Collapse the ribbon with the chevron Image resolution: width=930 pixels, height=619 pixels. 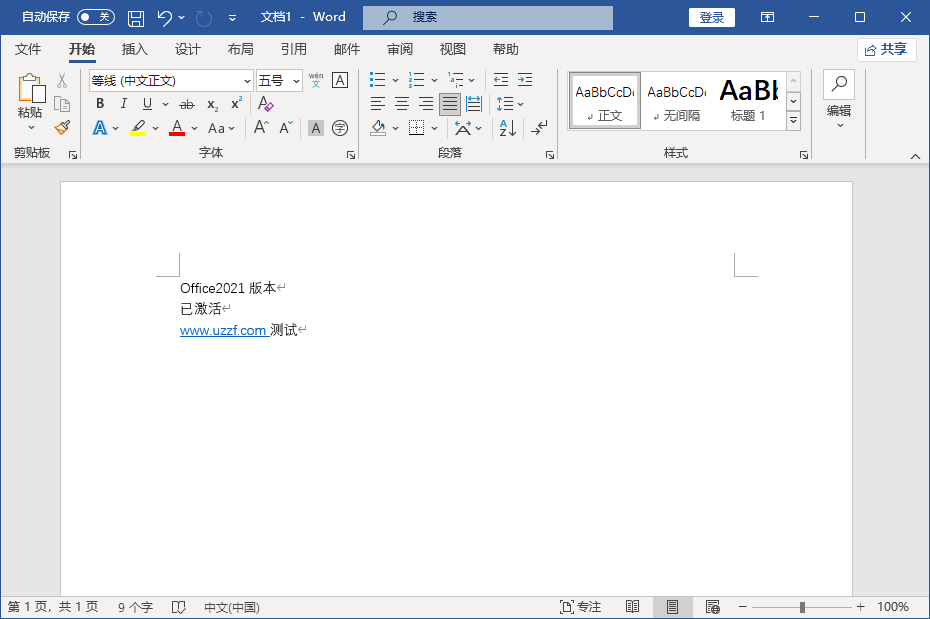coord(915,156)
